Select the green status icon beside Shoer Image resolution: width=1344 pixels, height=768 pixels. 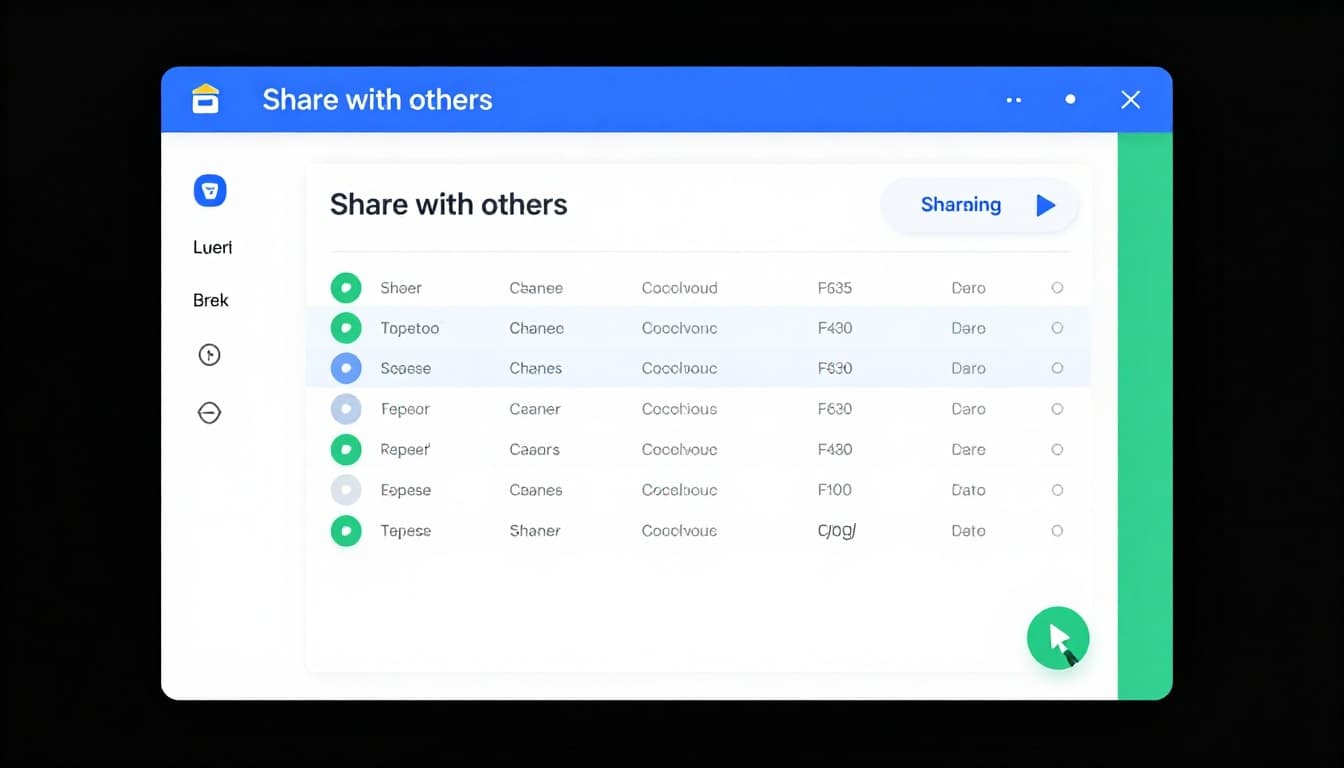tap(346, 287)
